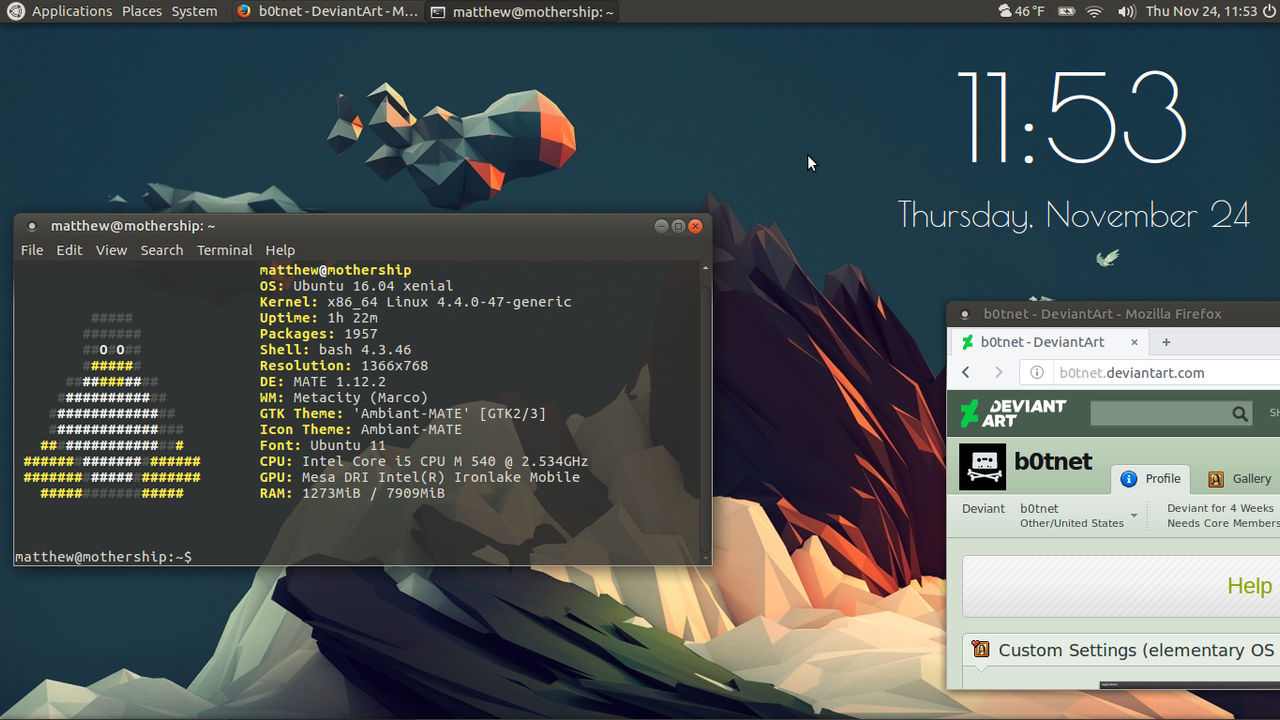Click the DeviantArt logo
Viewport: 1280px width, 720px height.
[1013, 413]
